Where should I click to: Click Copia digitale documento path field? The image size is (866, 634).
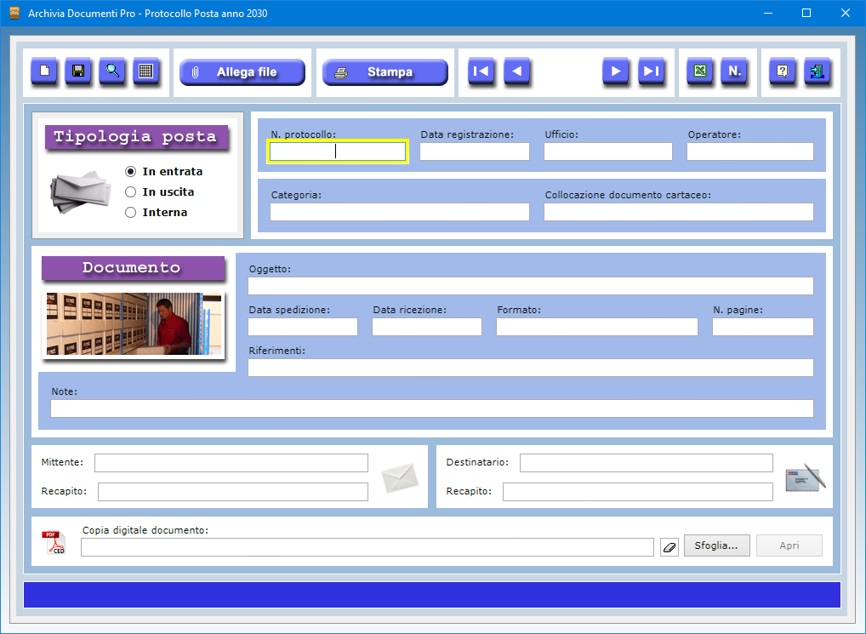pyautogui.click(x=367, y=547)
